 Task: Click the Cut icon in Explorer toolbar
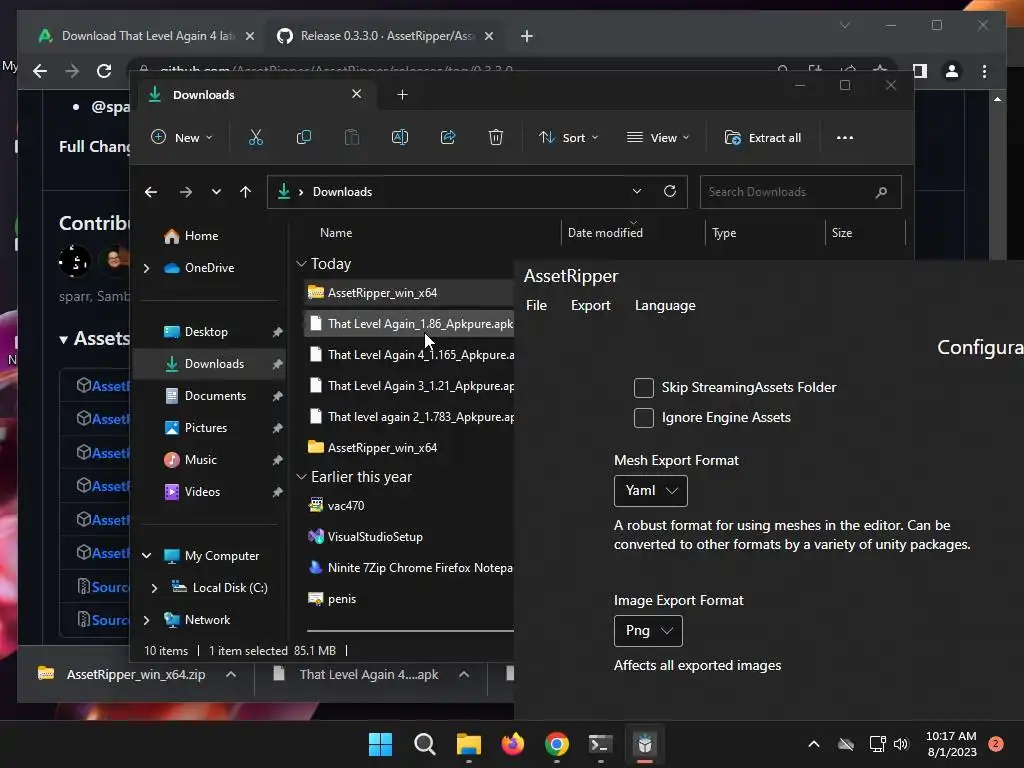tap(255, 137)
